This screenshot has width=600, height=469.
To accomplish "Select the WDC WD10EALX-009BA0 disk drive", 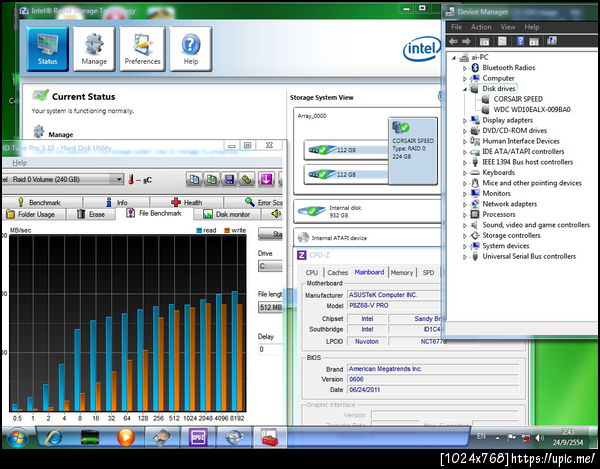I will 532,109.
